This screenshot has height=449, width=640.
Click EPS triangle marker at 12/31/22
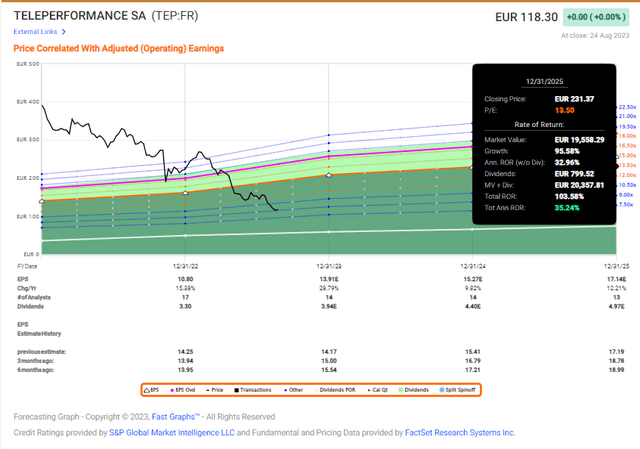(185, 192)
